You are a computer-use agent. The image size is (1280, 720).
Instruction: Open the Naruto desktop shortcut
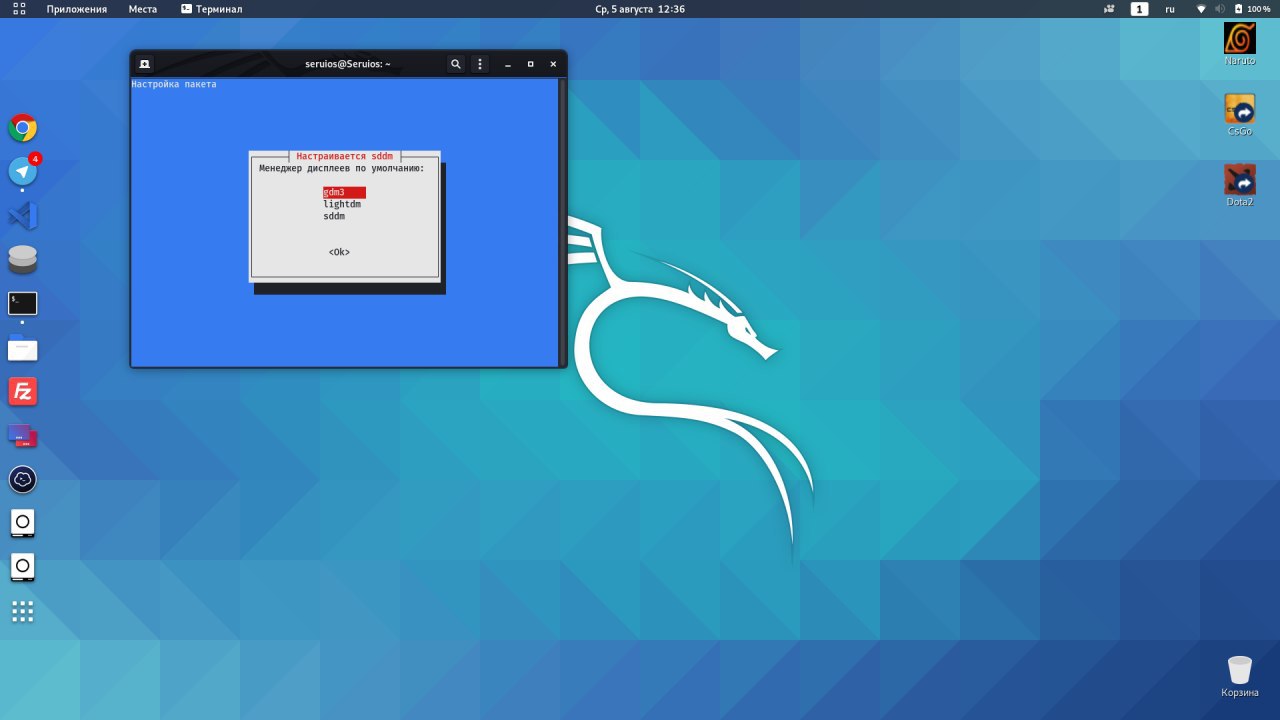[x=1240, y=44]
